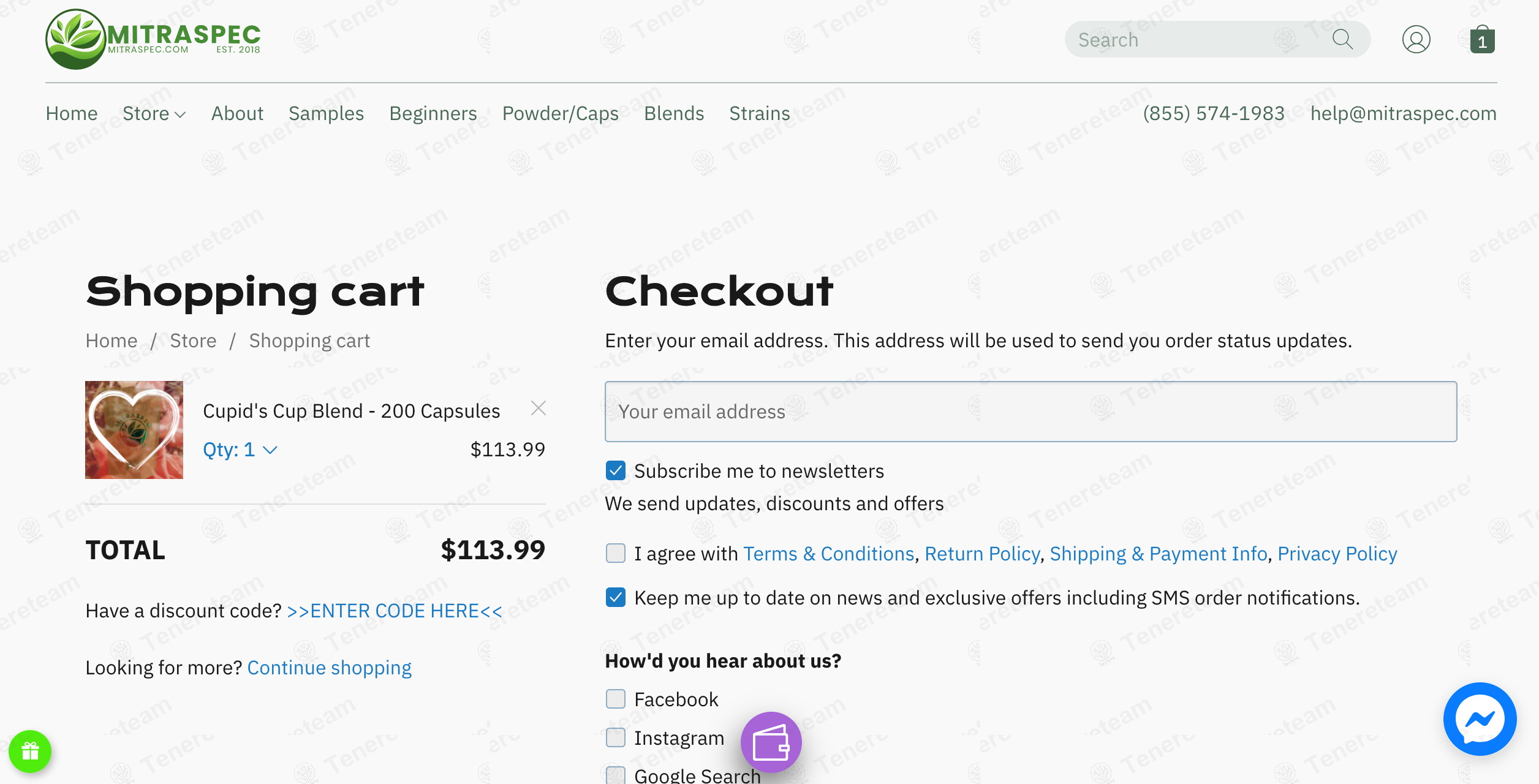
Task: Toggle Keep me up to date checkbox
Action: pyautogui.click(x=616, y=597)
